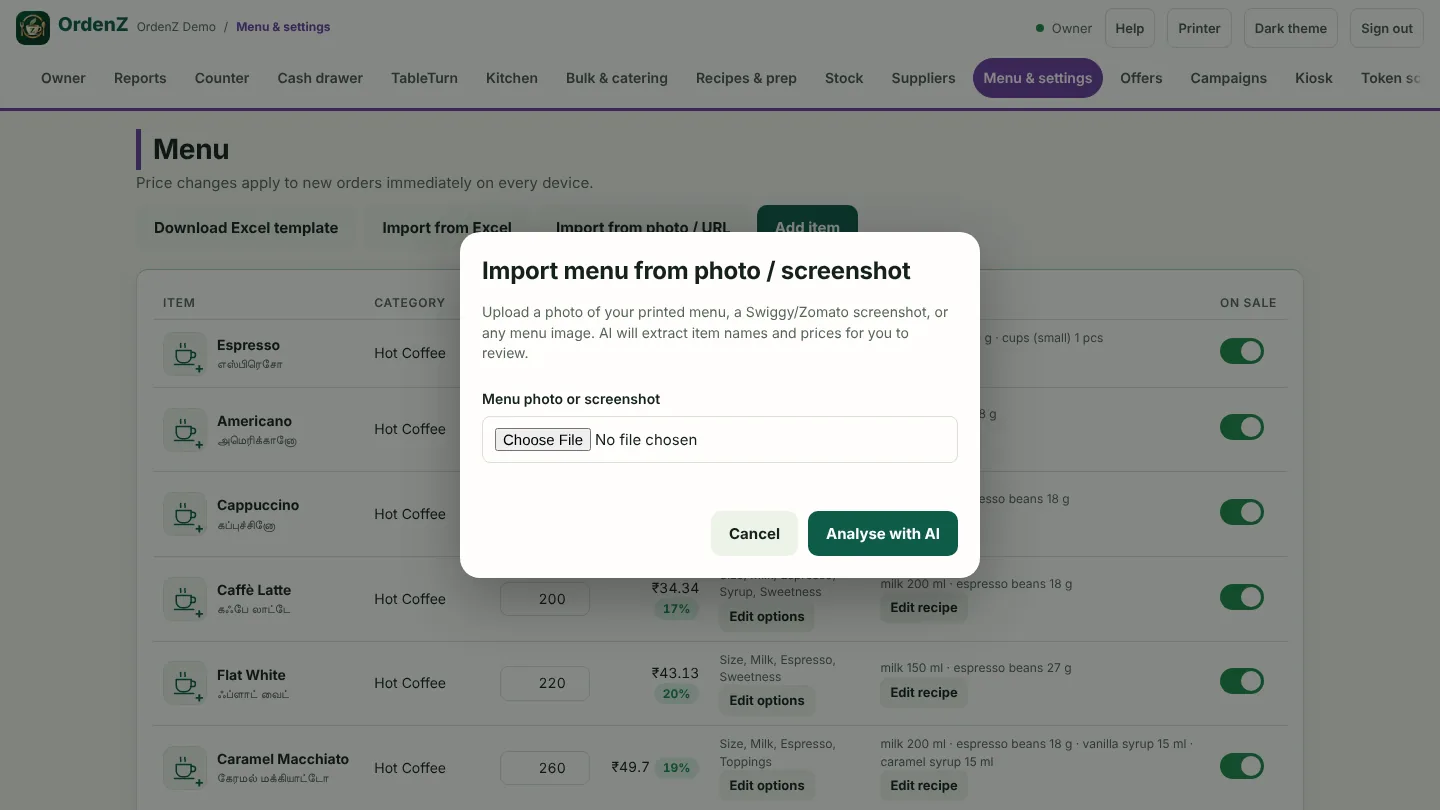Open Recipes & prep tab

pyautogui.click(x=746, y=78)
